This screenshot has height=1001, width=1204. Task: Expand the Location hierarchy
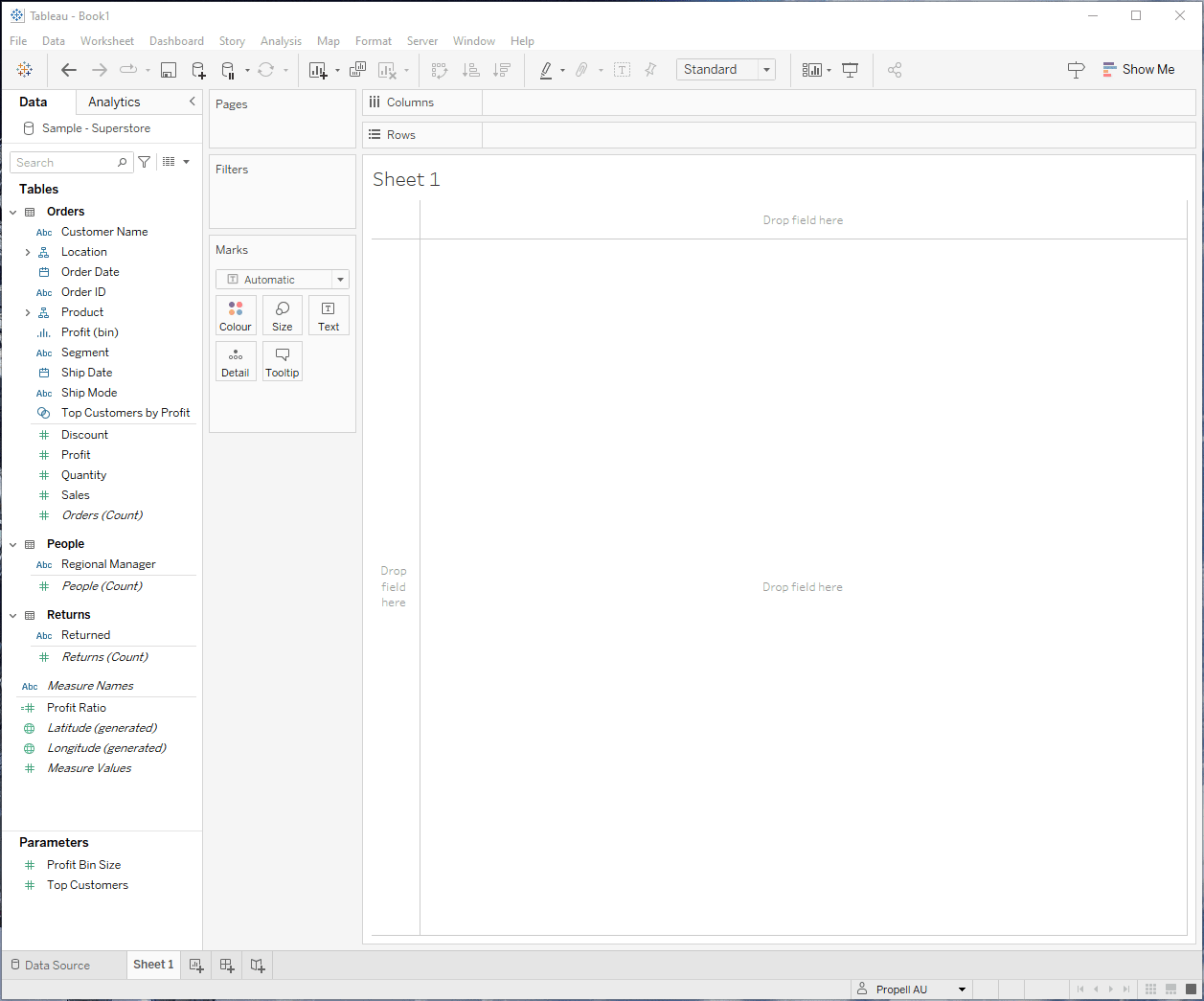pyautogui.click(x=28, y=253)
